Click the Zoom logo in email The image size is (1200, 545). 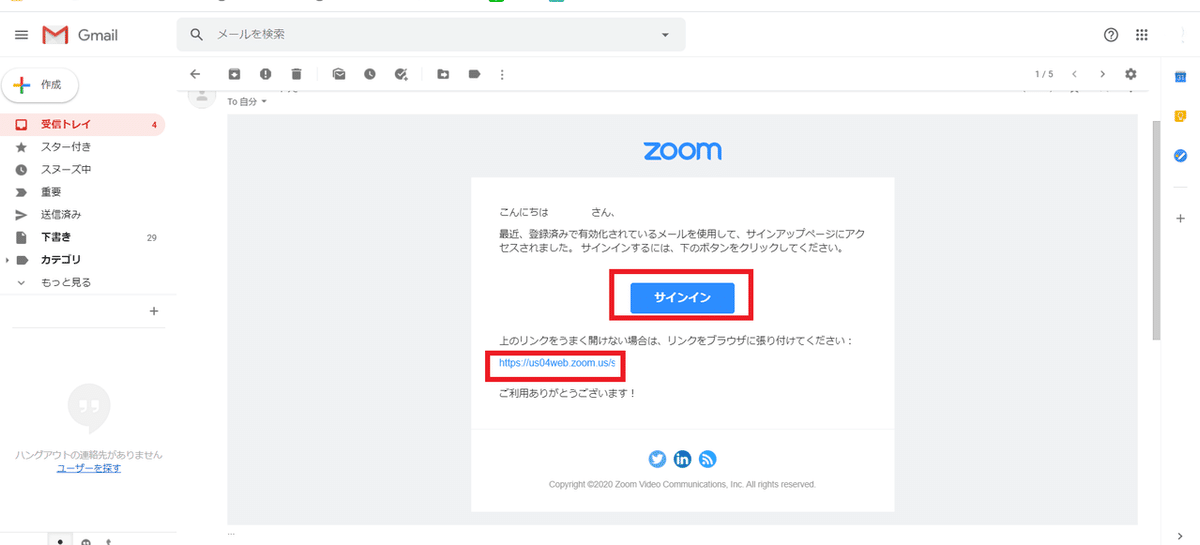(x=682, y=151)
